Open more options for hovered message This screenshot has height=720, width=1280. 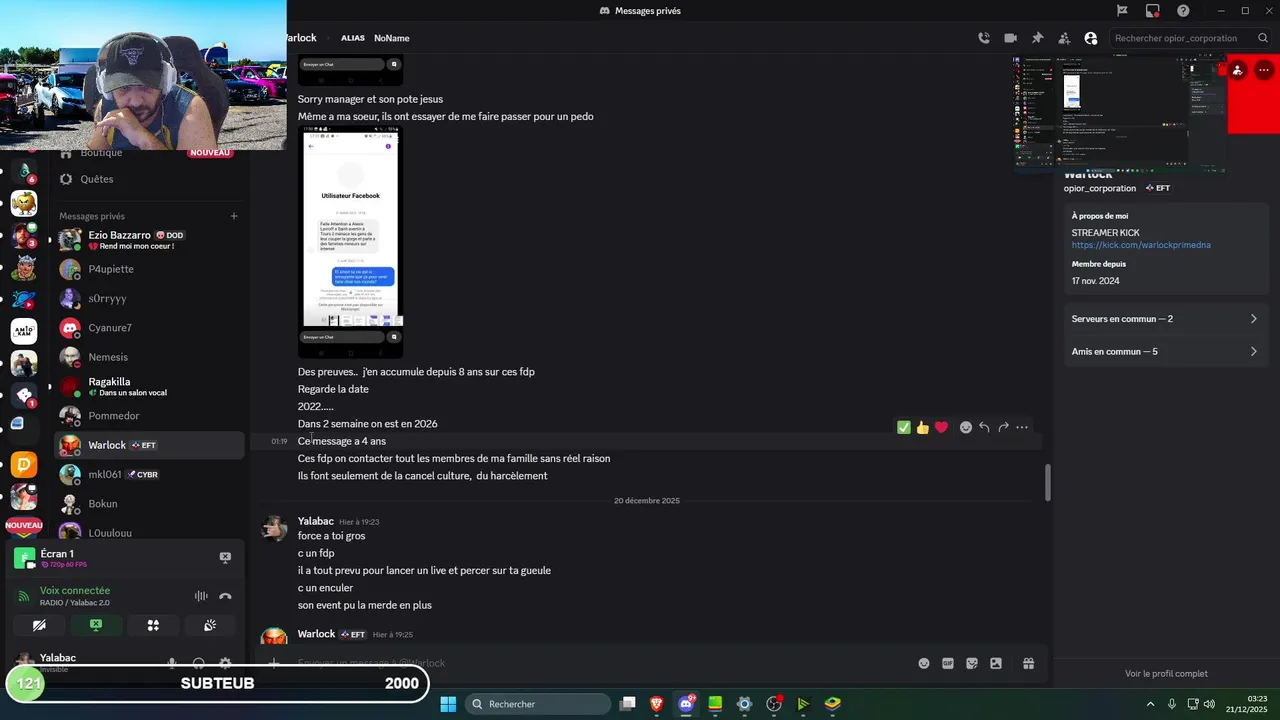click(1022, 427)
